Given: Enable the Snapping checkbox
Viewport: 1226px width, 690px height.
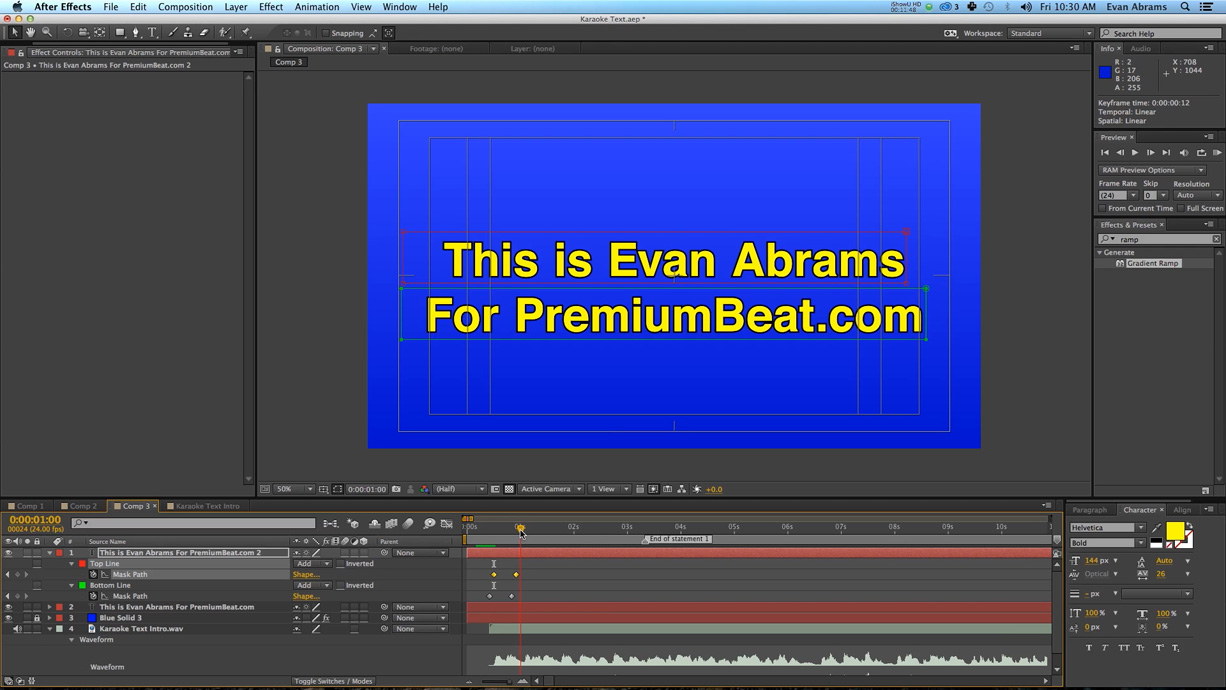Looking at the screenshot, I should click(325, 33).
